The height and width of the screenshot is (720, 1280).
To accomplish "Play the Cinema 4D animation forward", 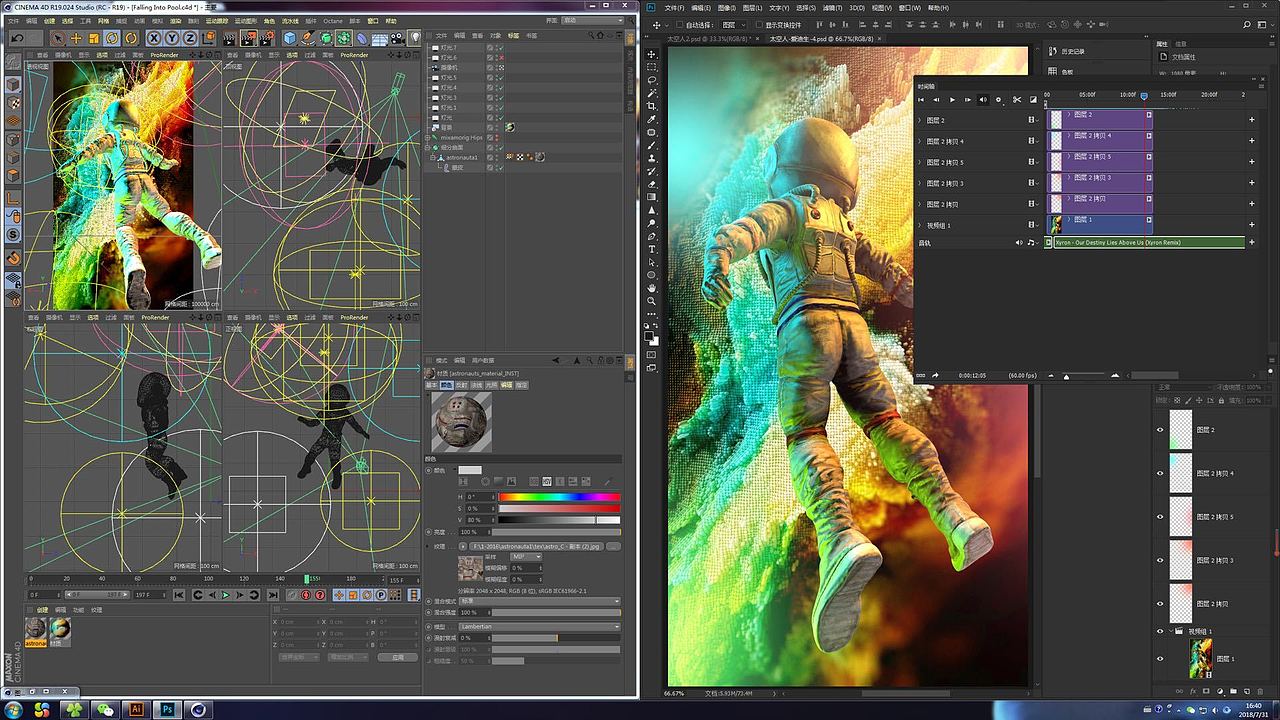I will [226, 595].
